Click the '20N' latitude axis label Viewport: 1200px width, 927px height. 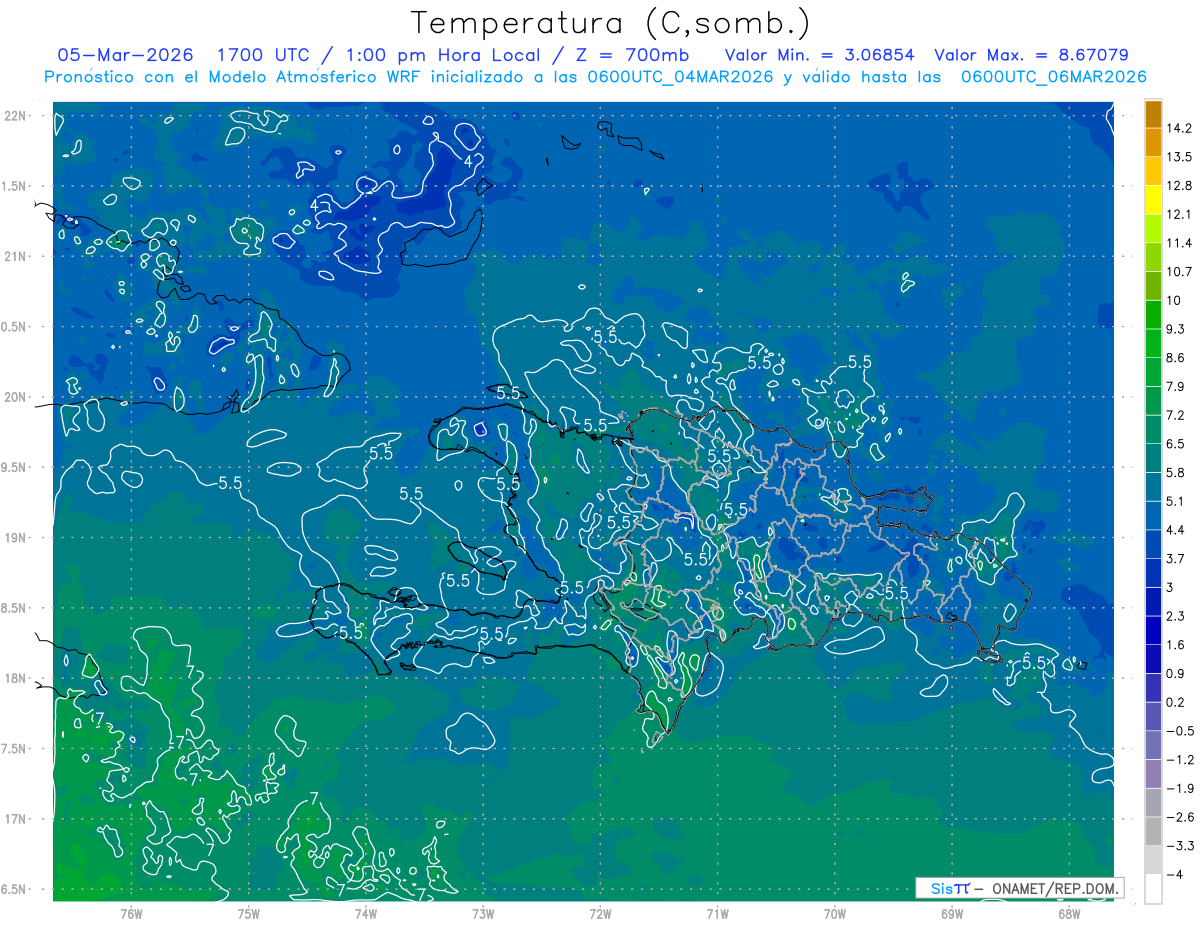pos(17,397)
